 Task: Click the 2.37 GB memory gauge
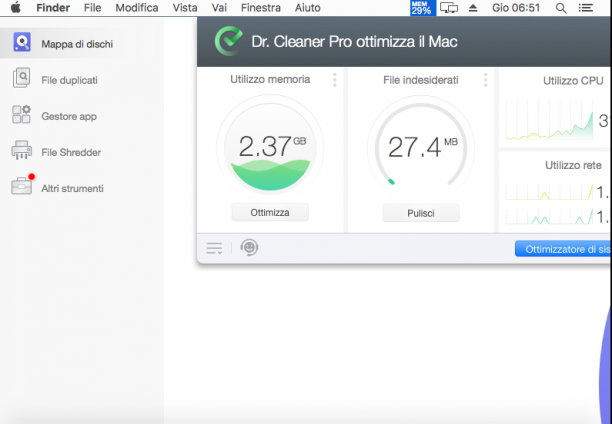270,148
